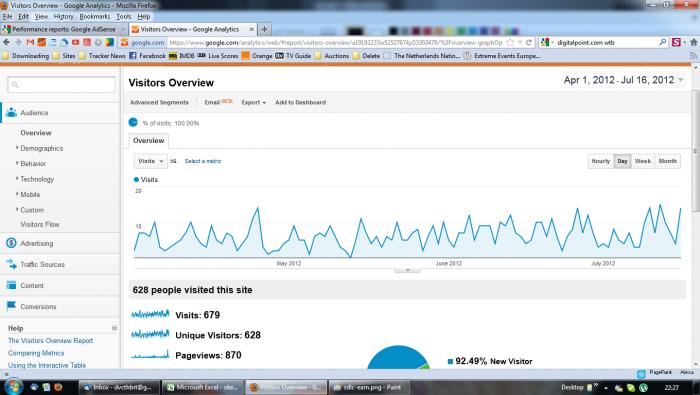The width and height of the screenshot is (700, 395).
Task: Switch graph to Week view
Action: pos(642,161)
